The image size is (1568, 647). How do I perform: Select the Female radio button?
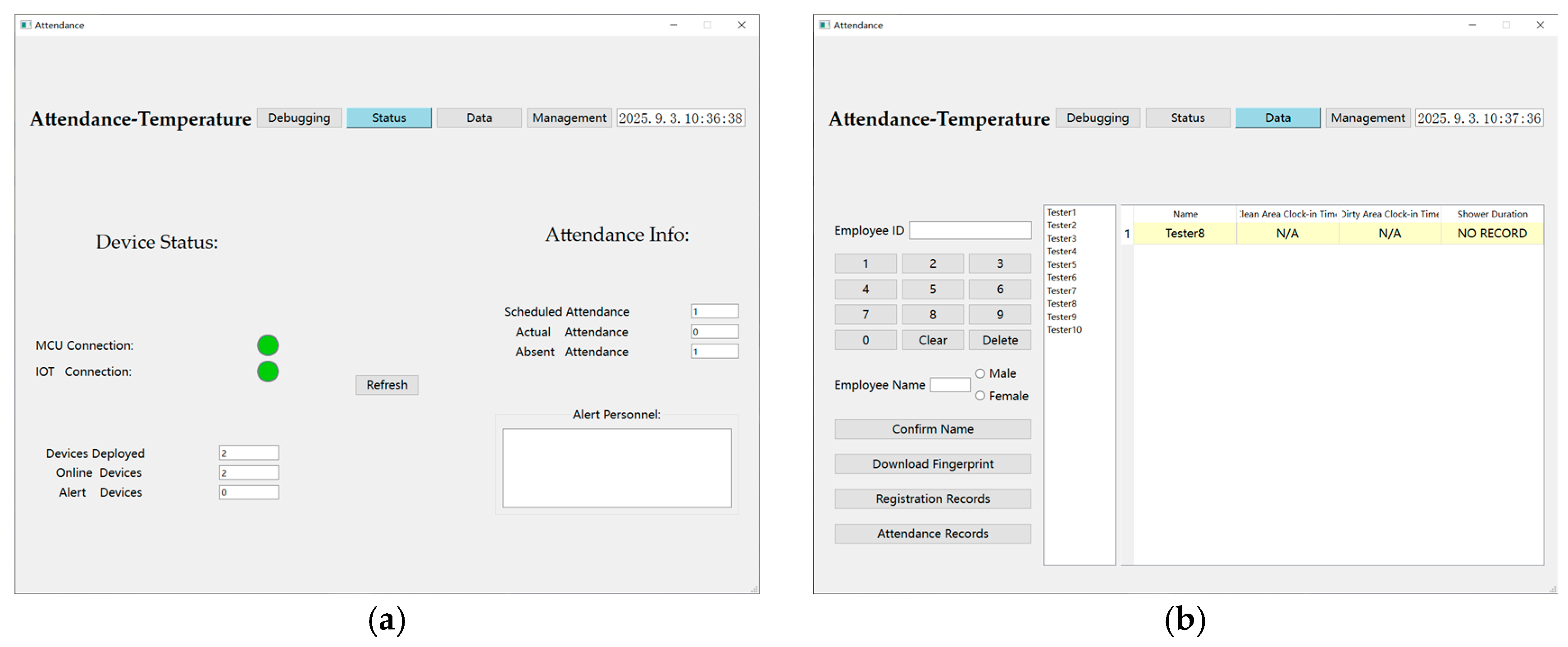click(980, 396)
